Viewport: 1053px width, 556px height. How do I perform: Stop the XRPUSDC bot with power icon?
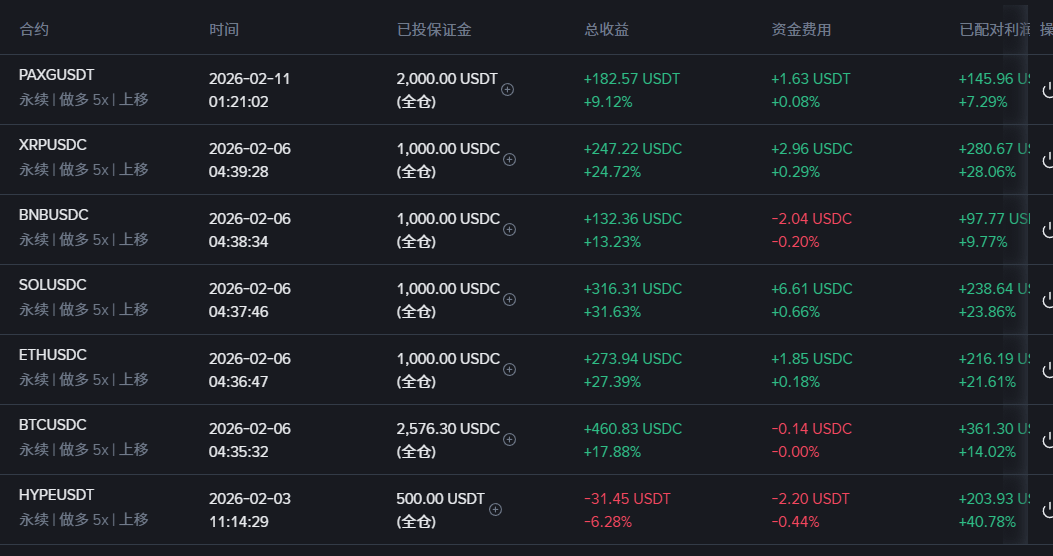1047,160
